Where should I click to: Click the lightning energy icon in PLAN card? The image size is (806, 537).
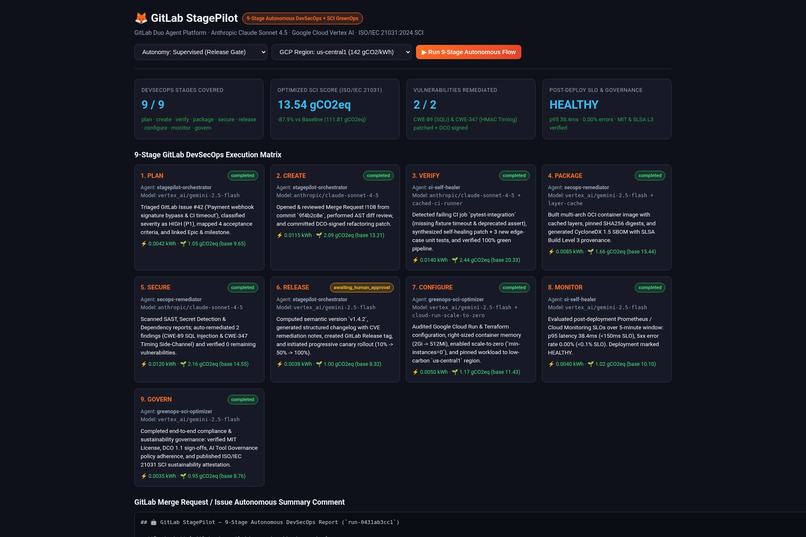pyautogui.click(x=143, y=244)
